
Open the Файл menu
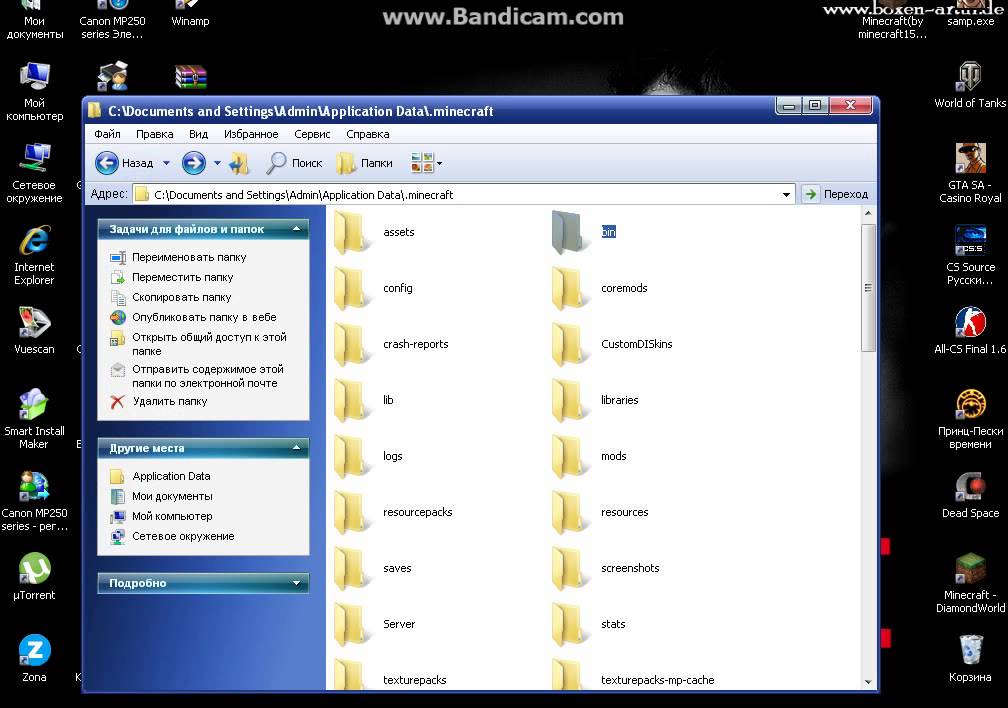click(x=107, y=134)
